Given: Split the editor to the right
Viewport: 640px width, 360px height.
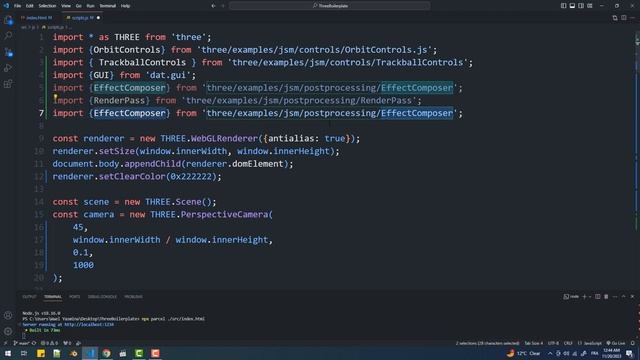Looking at the screenshot, I should (x=624, y=18).
